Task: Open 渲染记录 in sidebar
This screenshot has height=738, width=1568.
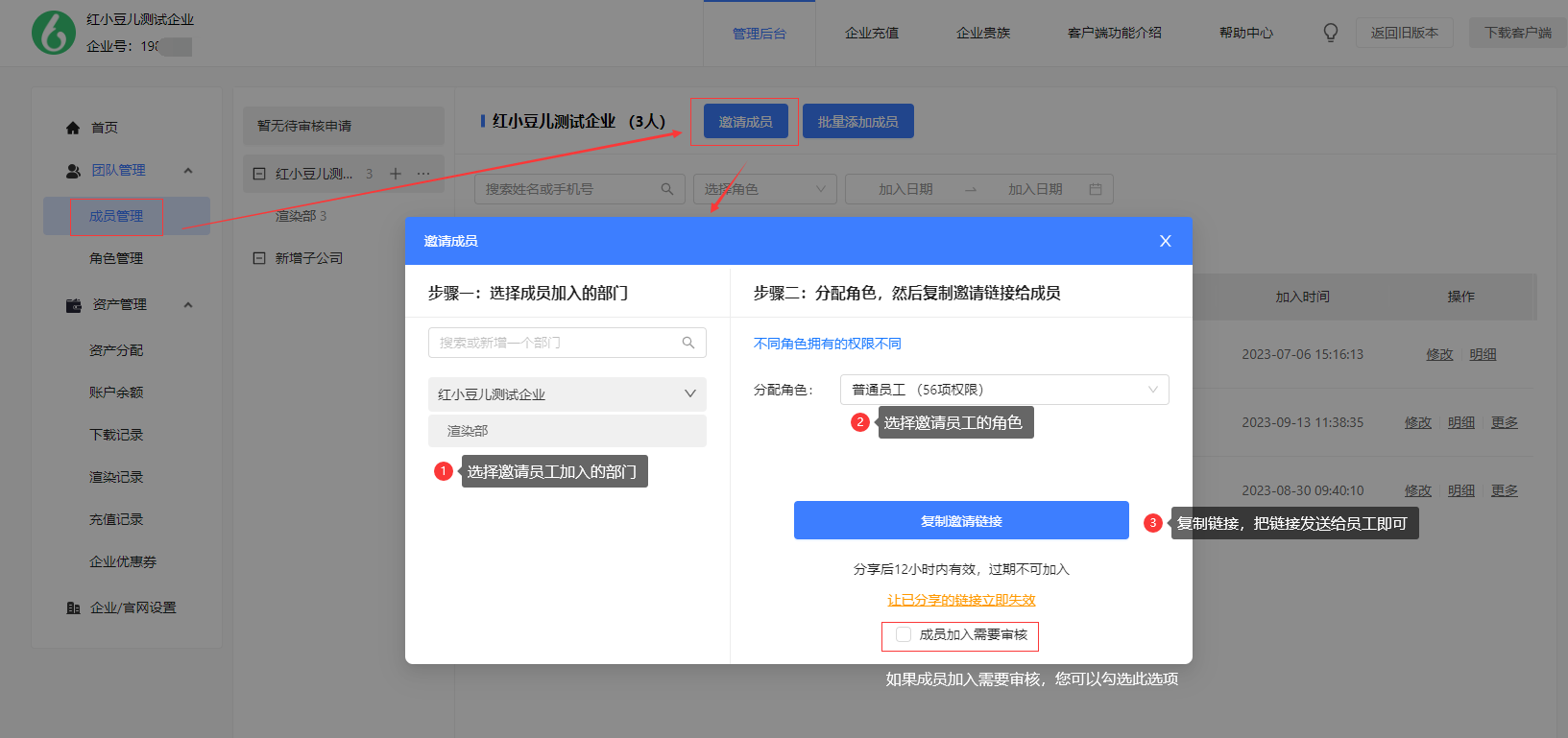Action: [x=116, y=477]
